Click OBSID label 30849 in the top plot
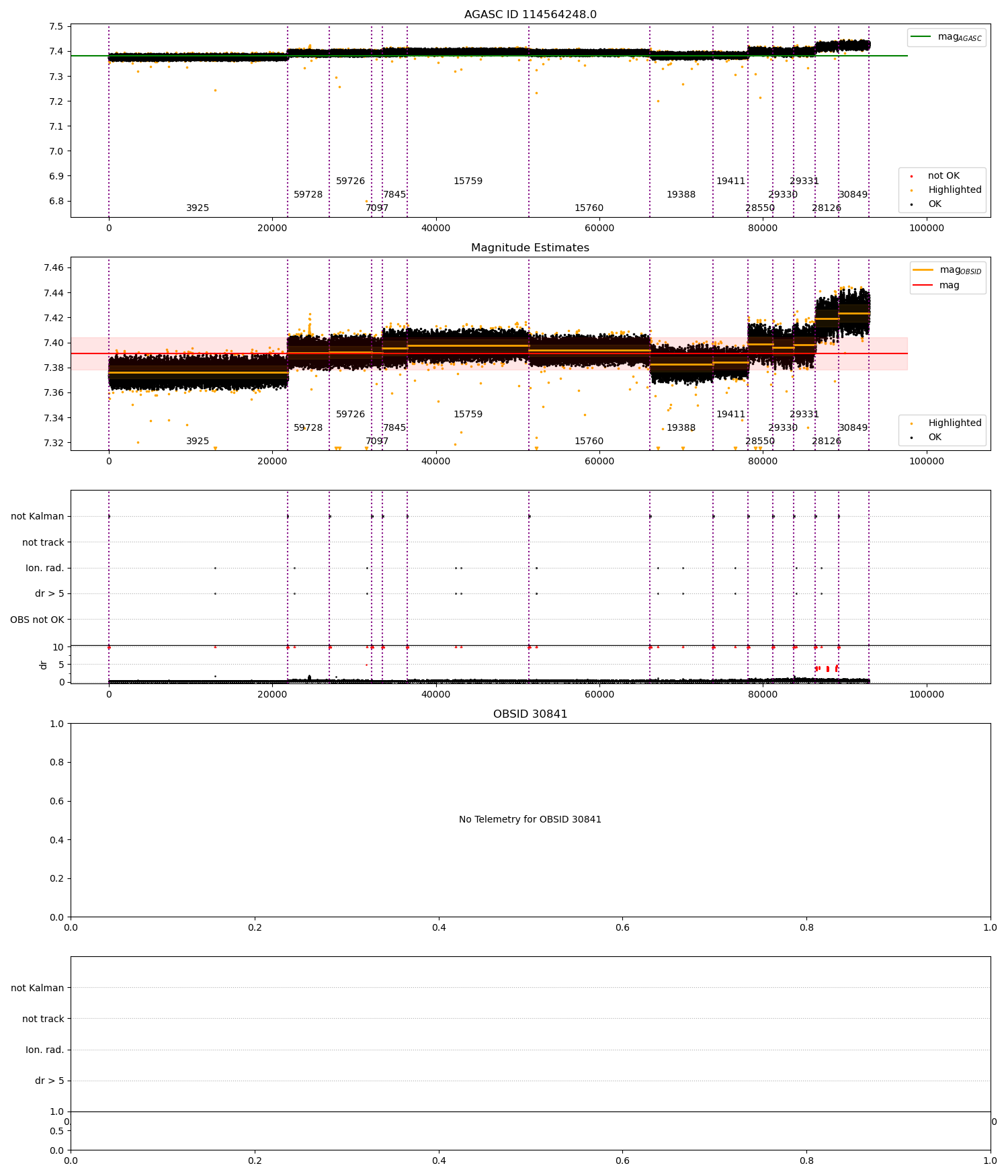 [x=853, y=195]
